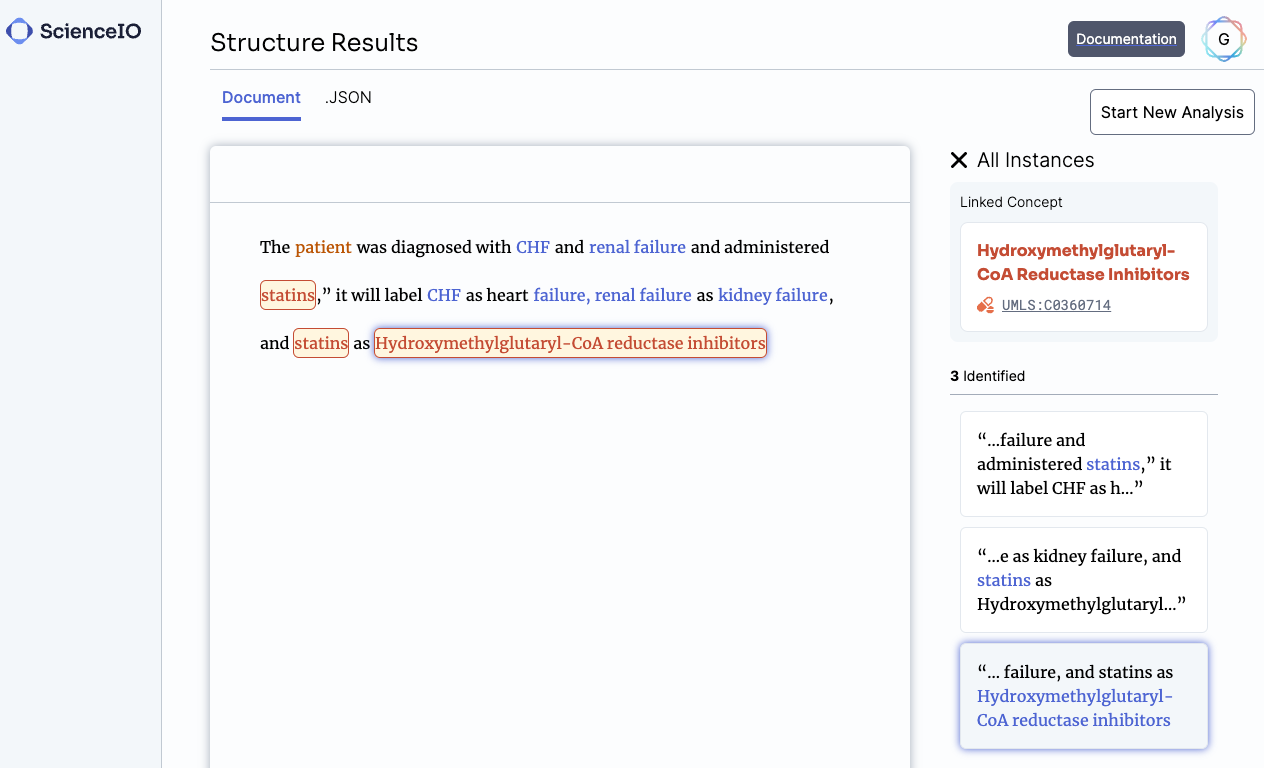Click Start New Analysis
The height and width of the screenshot is (768, 1264).
pos(1172,111)
